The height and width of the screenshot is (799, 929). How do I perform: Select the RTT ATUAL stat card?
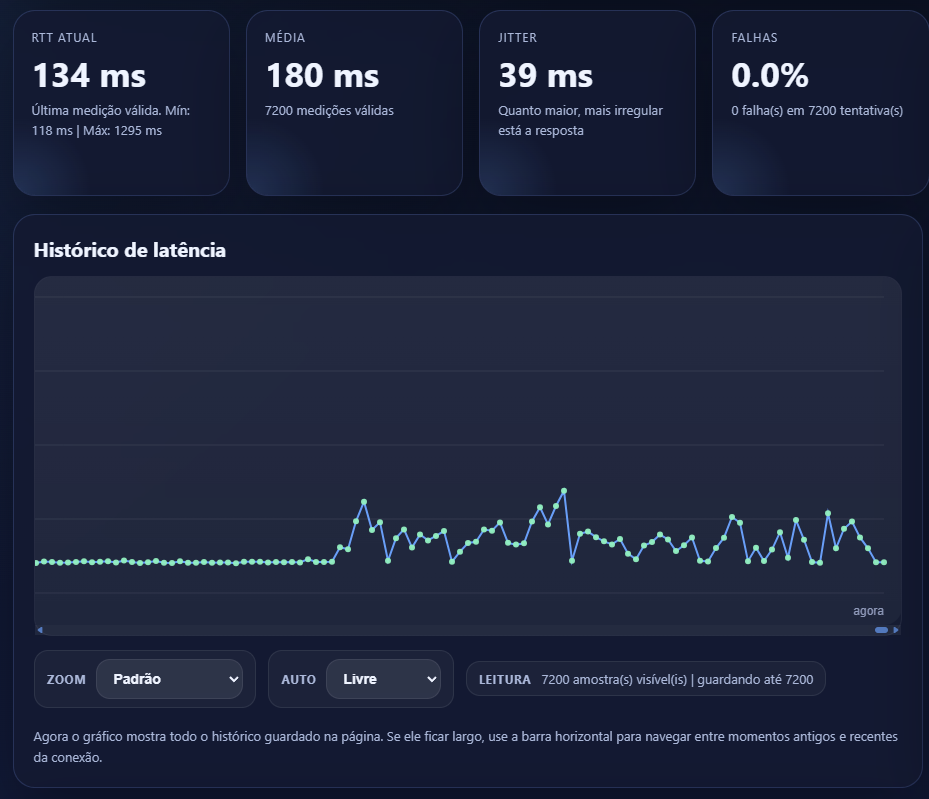coord(121,100)
